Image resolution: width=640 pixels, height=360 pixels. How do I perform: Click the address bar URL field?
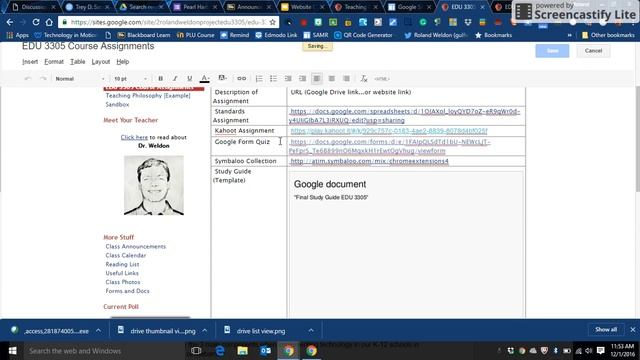[168, 22]
